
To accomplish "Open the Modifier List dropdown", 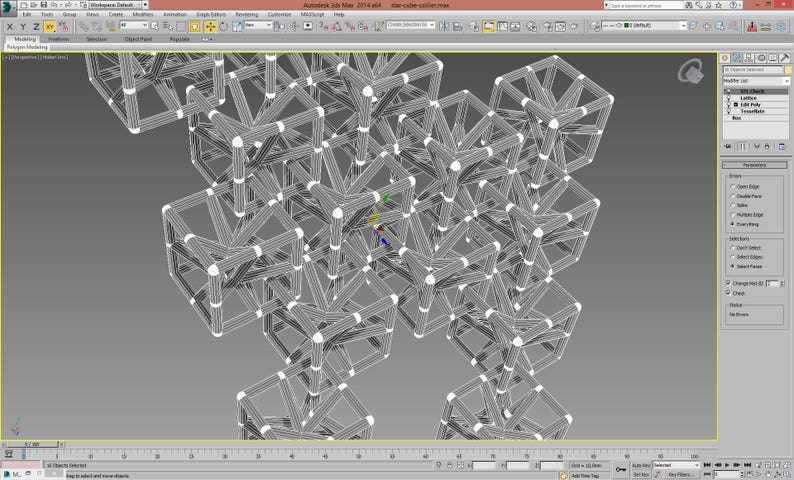I will tap(756, 81).
